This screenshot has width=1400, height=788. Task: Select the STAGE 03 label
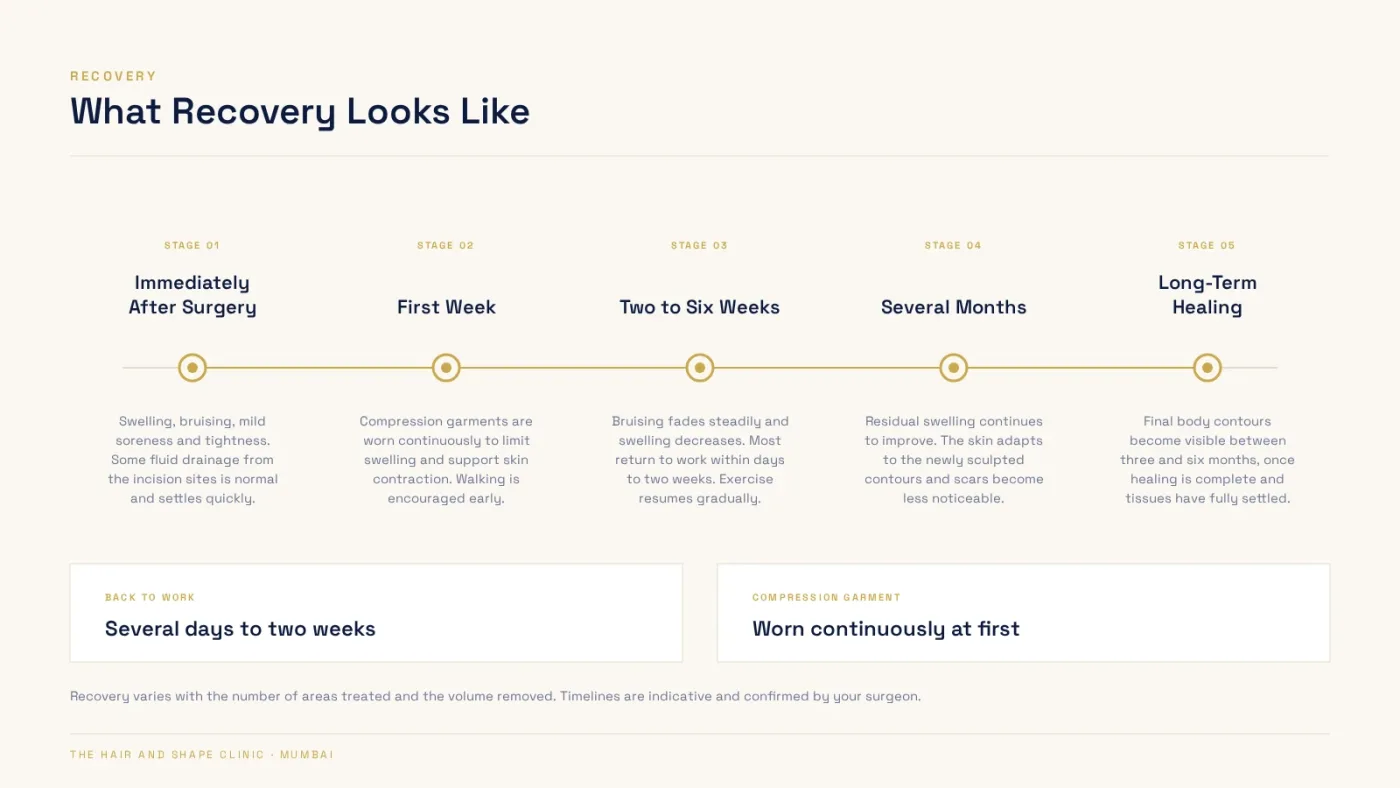[700, 245]
